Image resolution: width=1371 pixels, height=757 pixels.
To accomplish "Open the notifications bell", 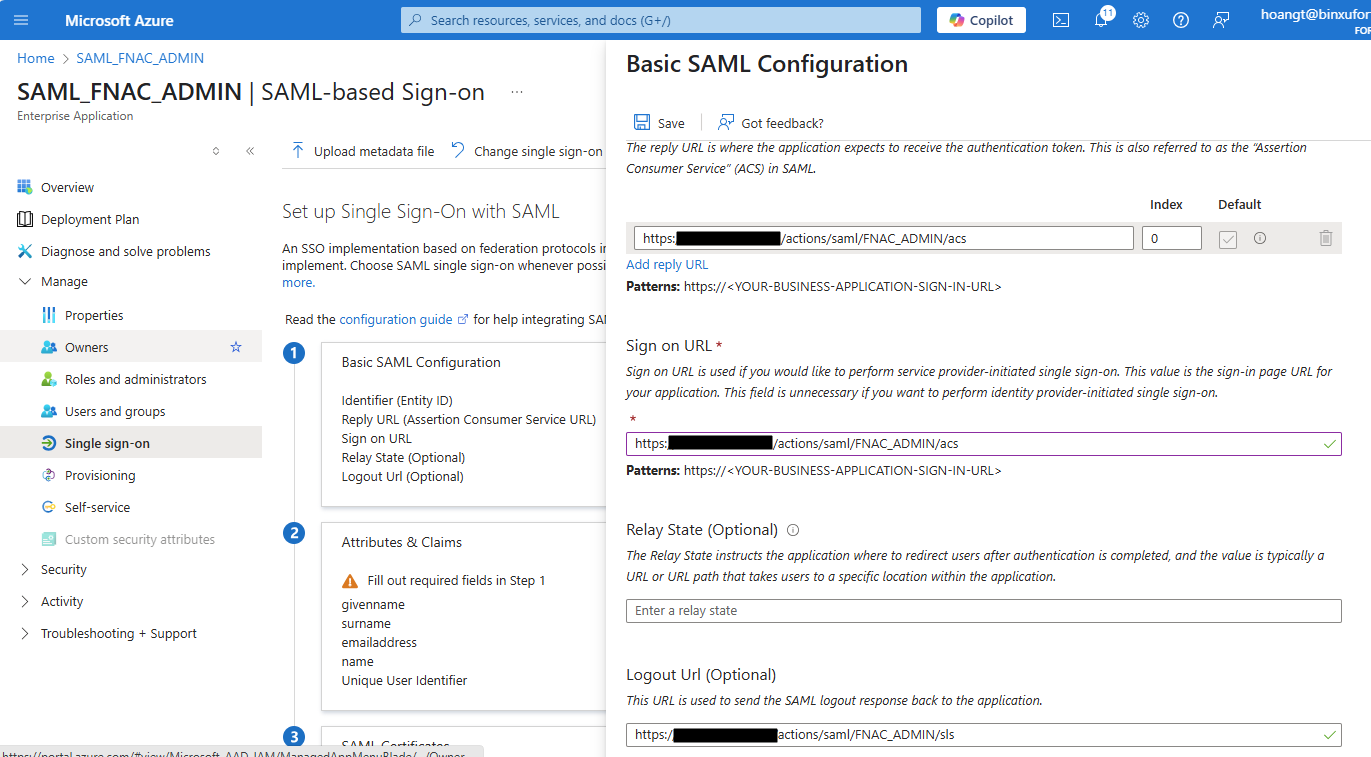I will 1100,19.
